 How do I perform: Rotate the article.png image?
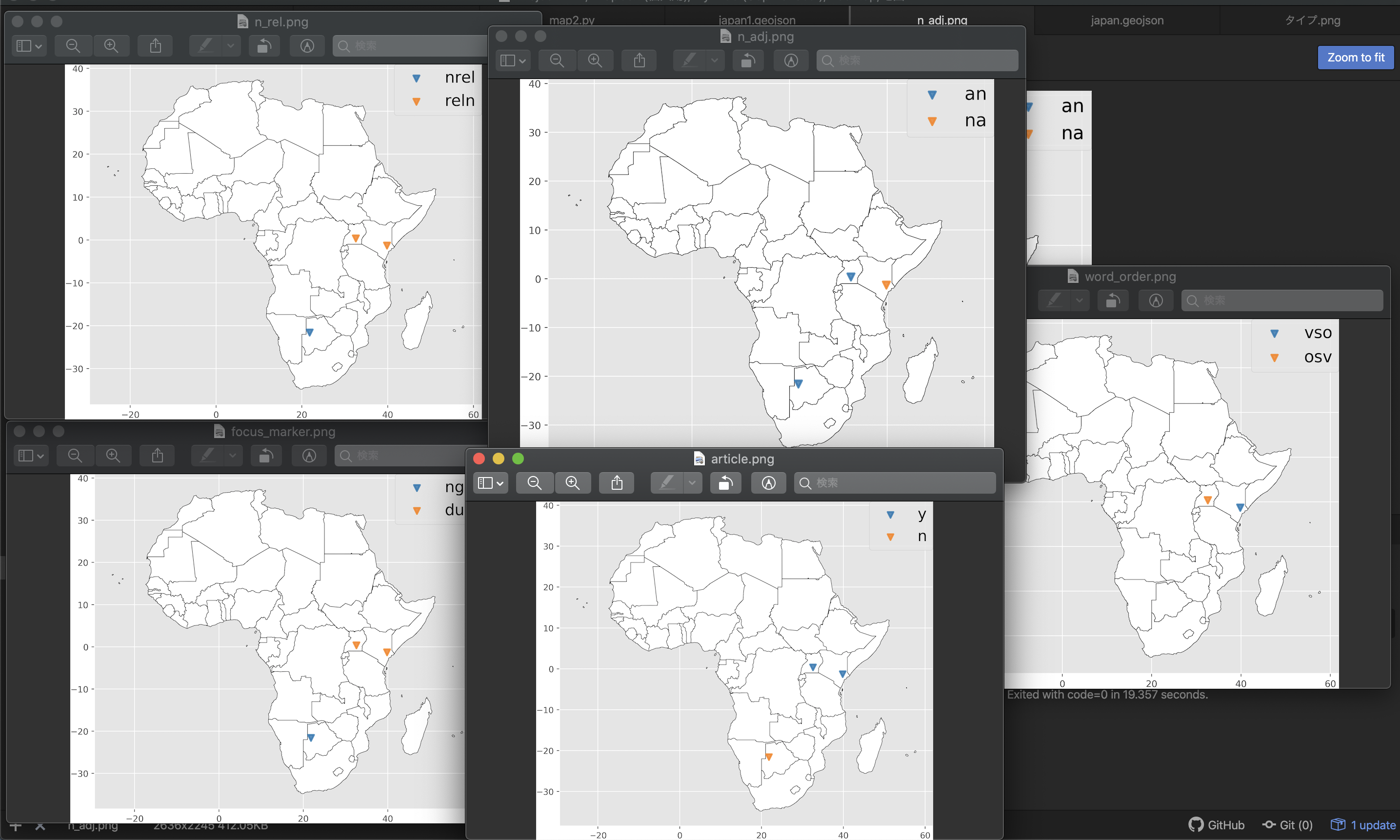click(725, 483)
